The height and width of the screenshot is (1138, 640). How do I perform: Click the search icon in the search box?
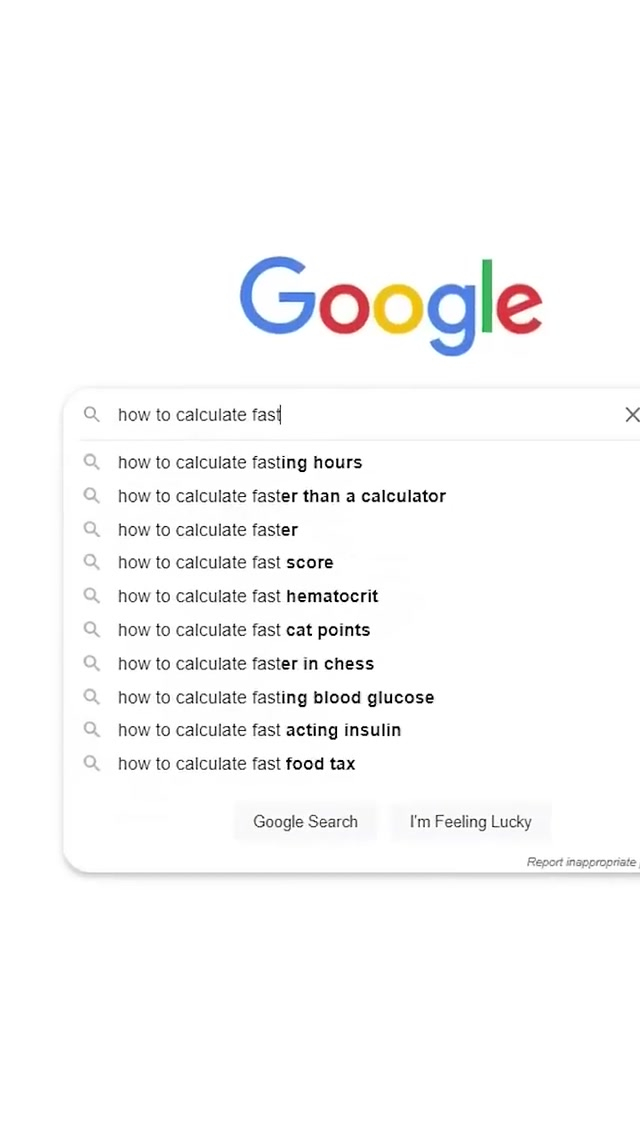[x=92, y=414]
